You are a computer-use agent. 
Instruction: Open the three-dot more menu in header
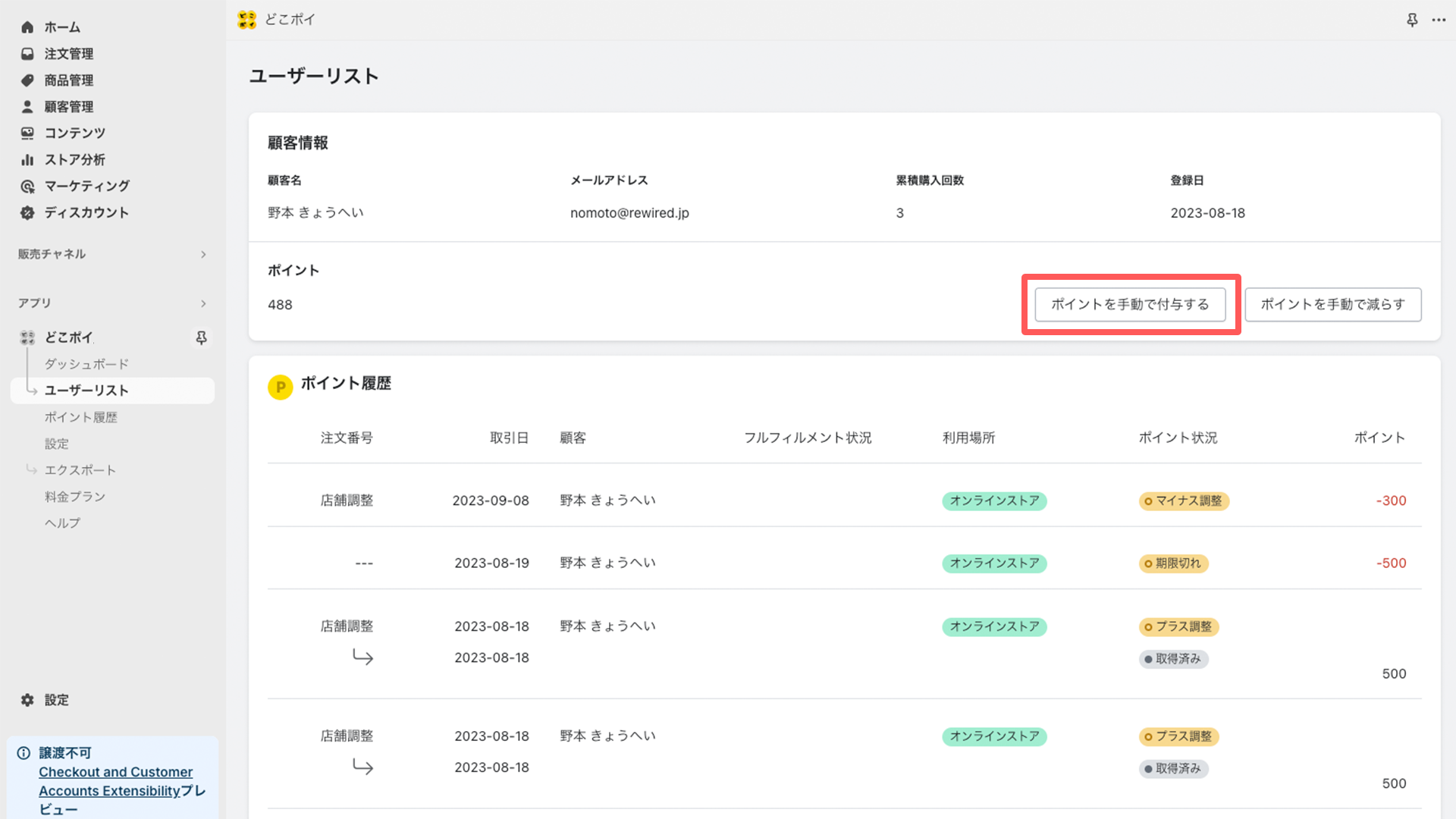[x=1439, y=20]
